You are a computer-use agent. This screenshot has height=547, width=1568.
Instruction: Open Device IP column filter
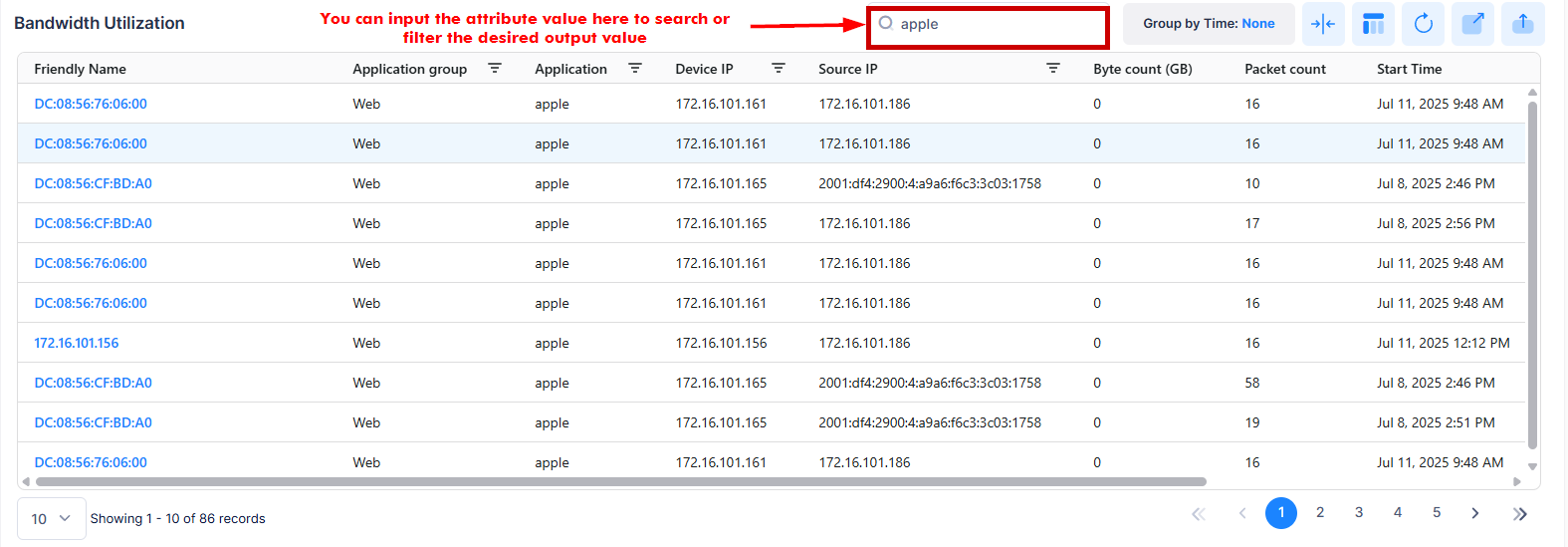pyautogui.click(x=778, y=69)
